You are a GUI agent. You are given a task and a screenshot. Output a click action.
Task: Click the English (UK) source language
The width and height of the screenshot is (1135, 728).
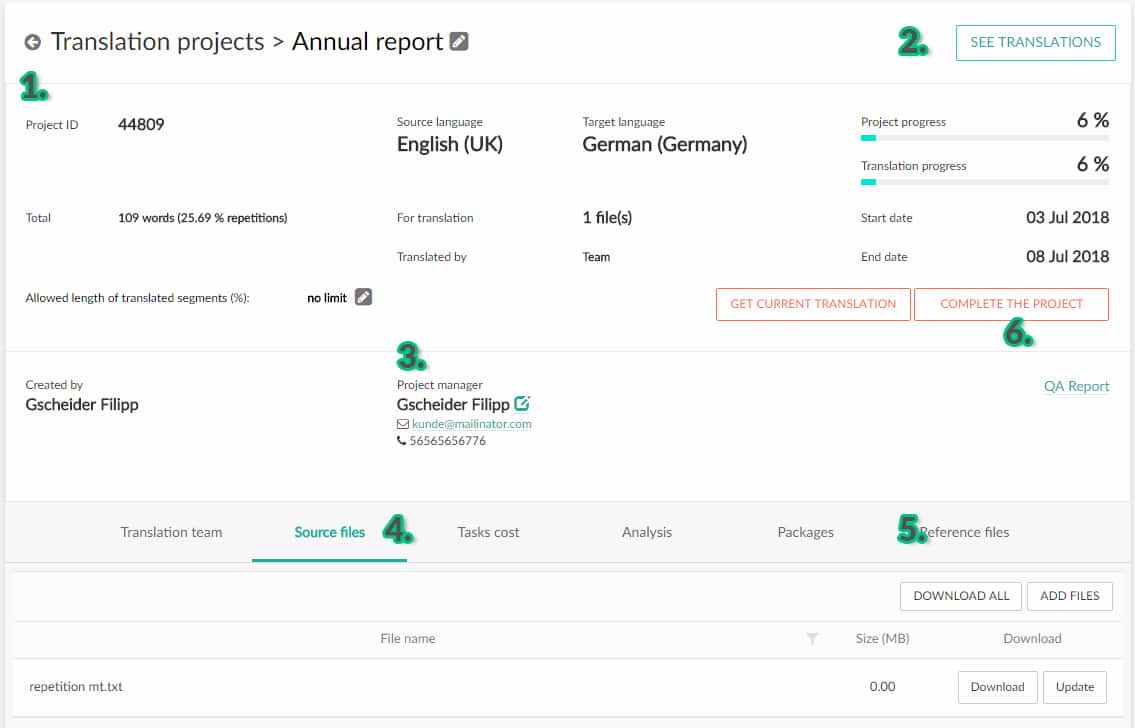click(x=450, y=145)
